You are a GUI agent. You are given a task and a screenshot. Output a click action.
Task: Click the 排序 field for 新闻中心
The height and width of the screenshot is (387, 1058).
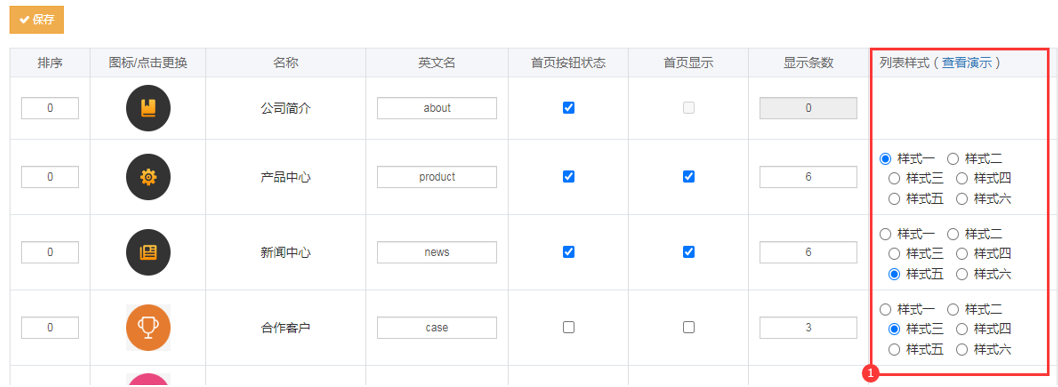click(50, 252)
